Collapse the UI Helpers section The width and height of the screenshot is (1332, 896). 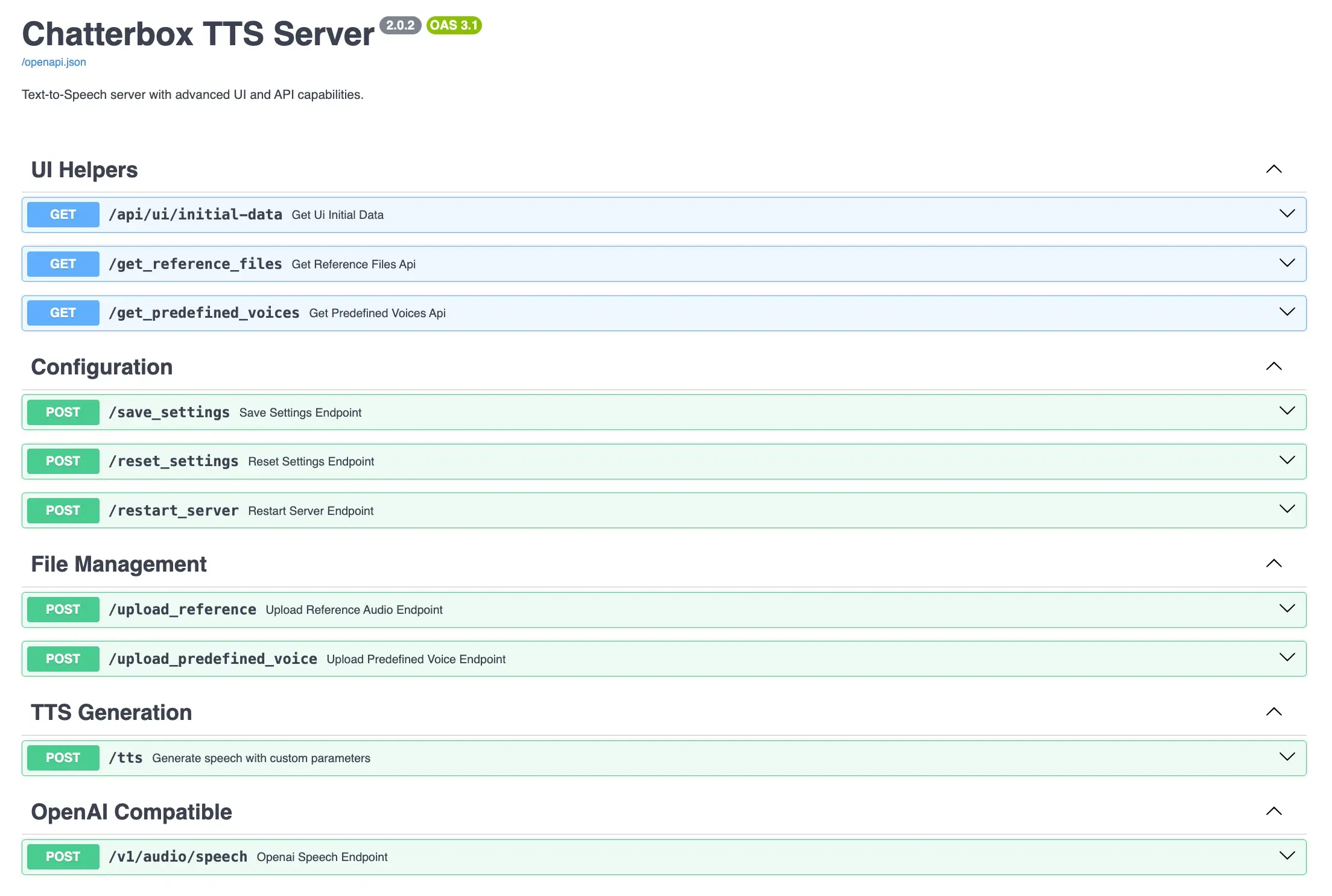1273,169
